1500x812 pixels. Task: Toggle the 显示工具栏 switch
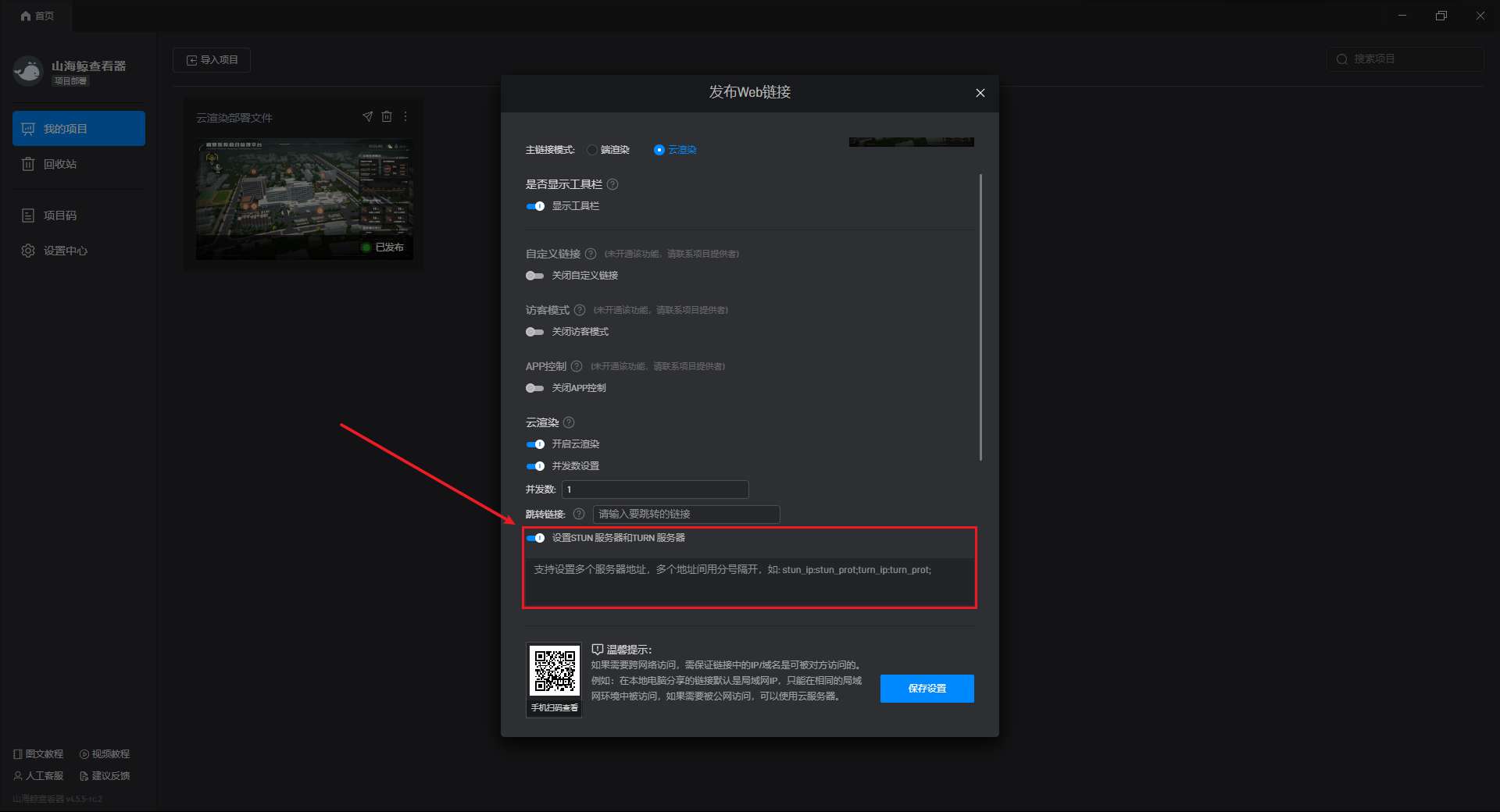pos(535,206)
